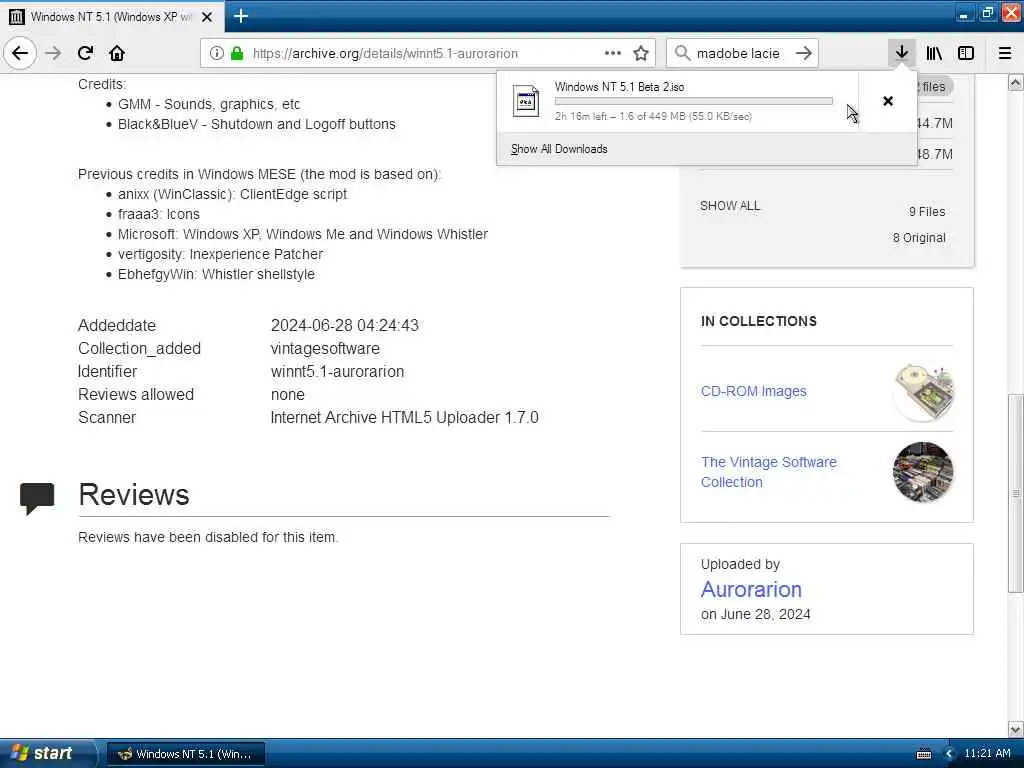1024x768 pixels.
Task: Click Internet Archive HTML5 Uploader 1.7.0 text
Action: 404,417
